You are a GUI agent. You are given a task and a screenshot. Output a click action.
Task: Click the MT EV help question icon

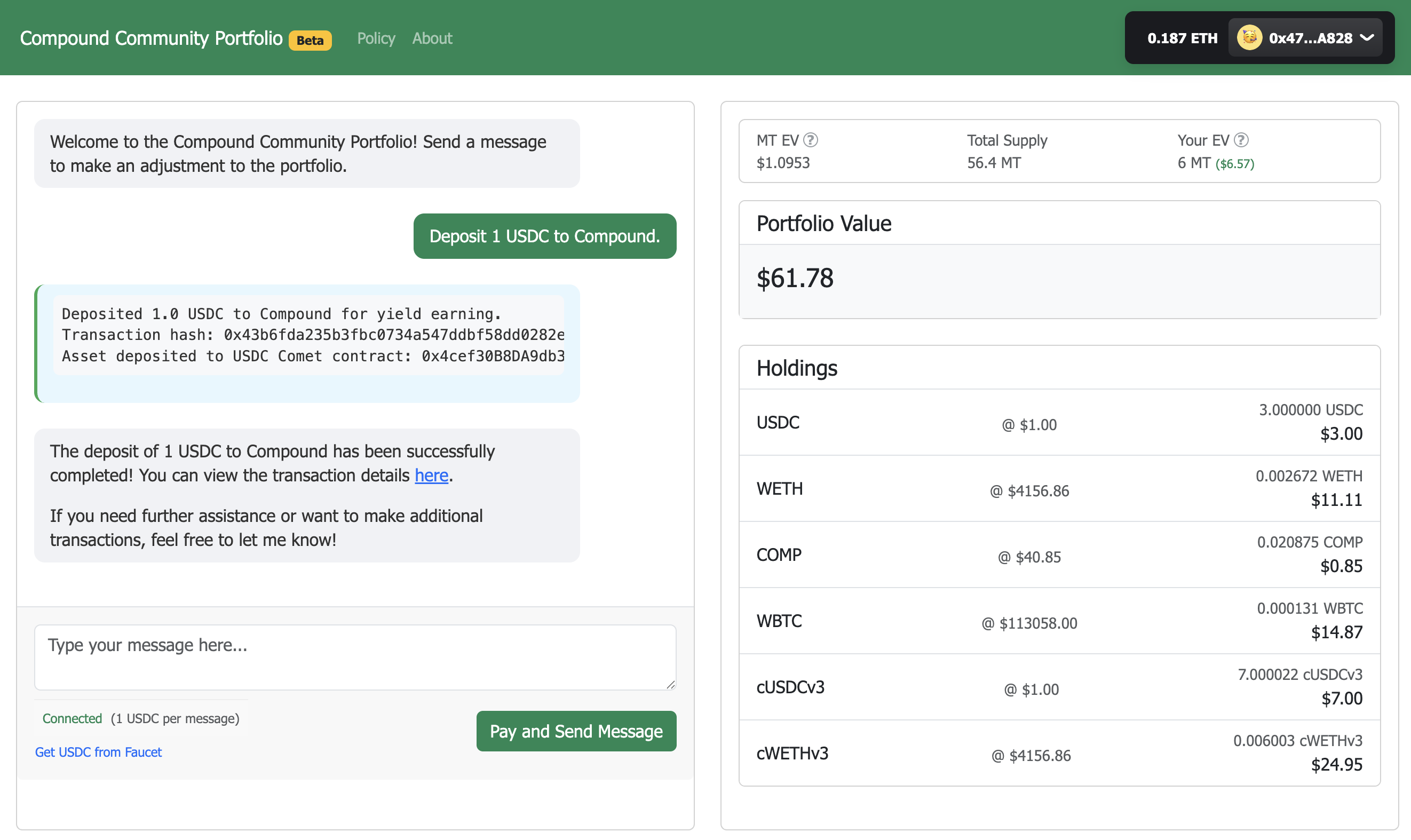811,140
